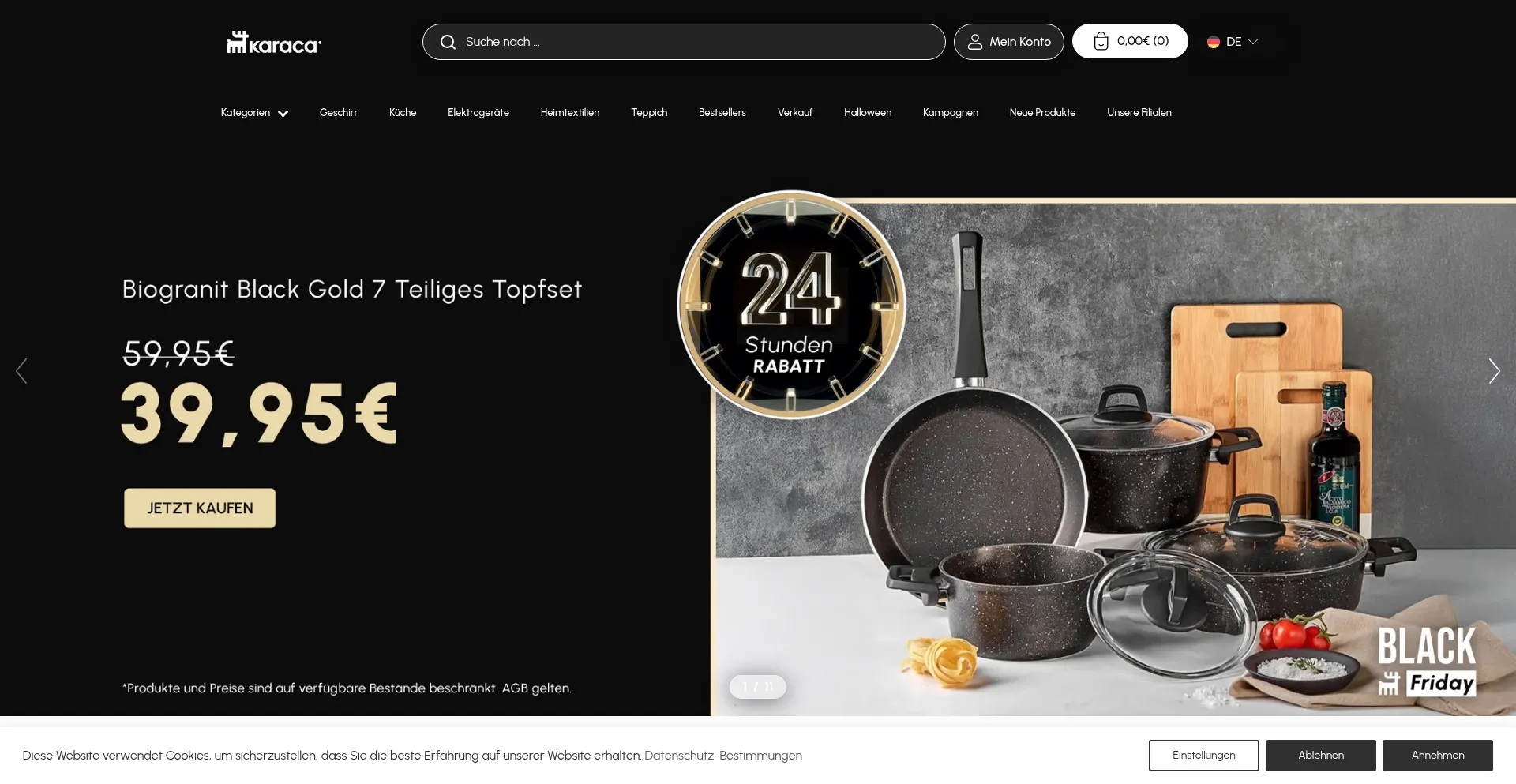Open the Unsere Filialen page
This screenshot has width=1516, height=784.
click(x=1139, y=113)
